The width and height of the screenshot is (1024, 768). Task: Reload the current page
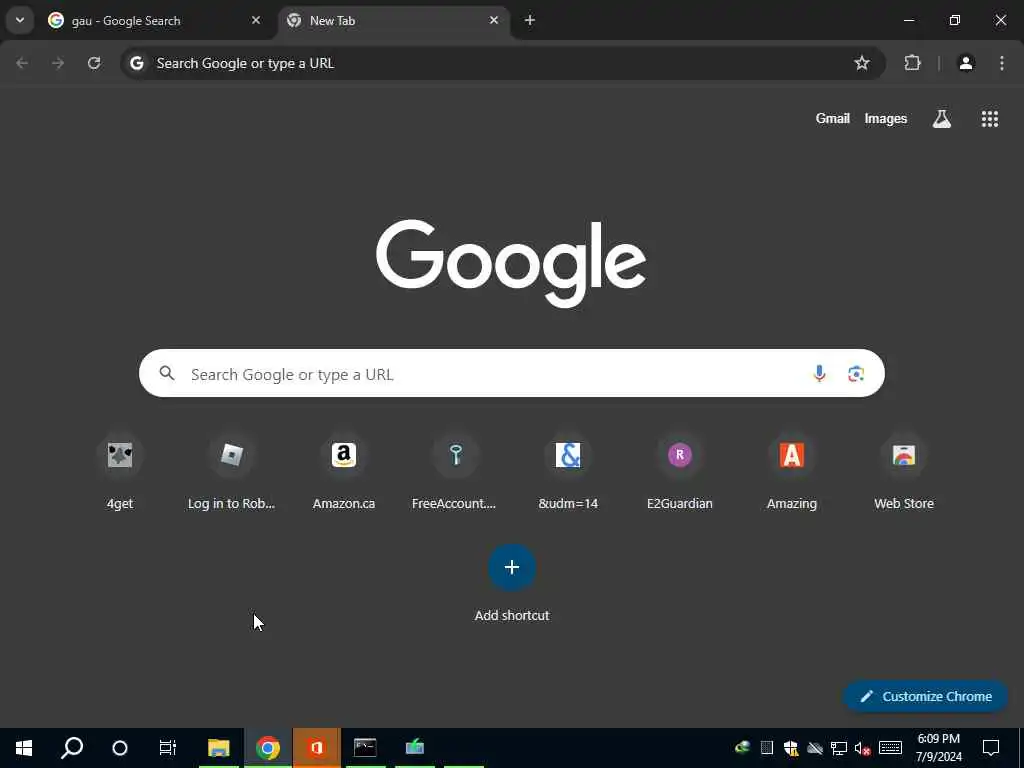94,63
